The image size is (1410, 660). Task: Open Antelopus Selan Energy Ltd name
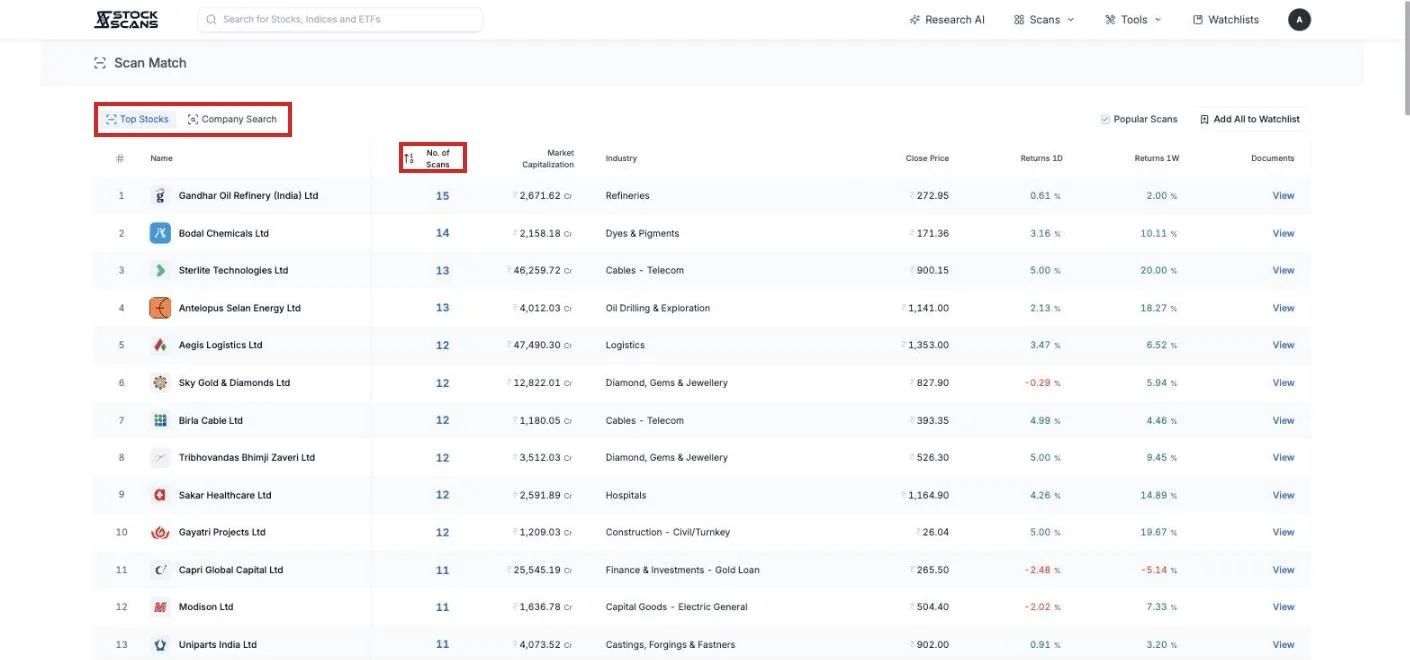(x=239, y=308)
